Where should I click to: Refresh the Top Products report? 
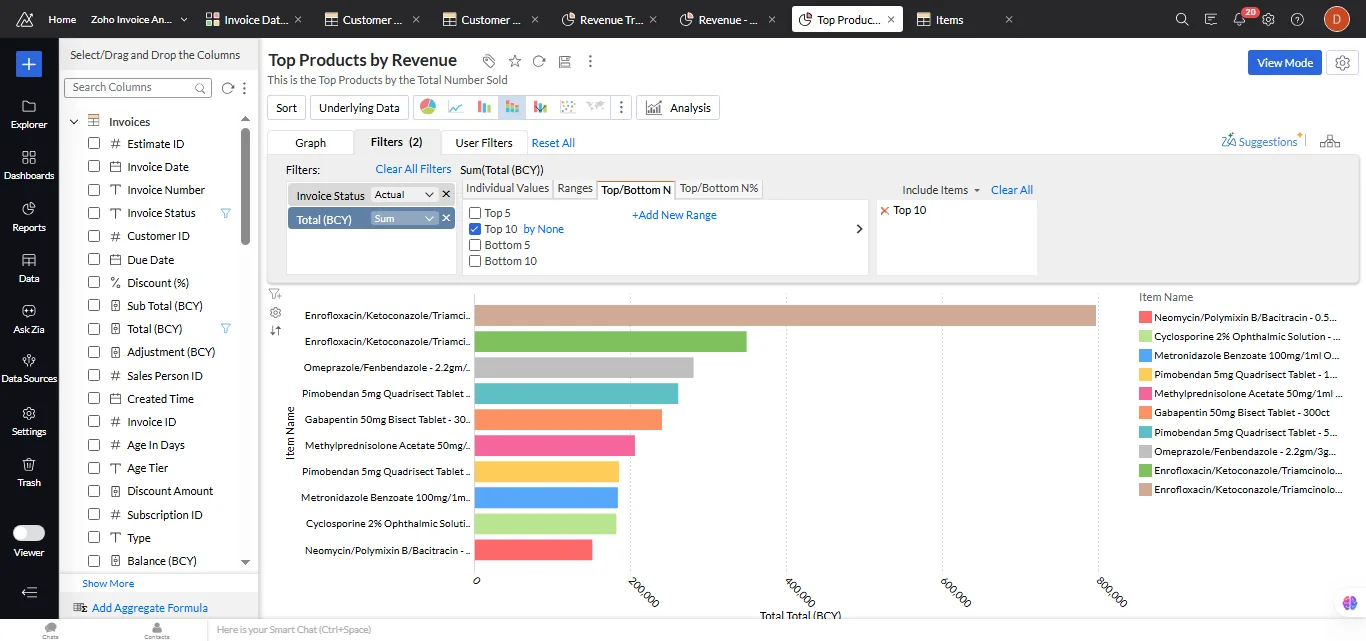[539, 61]
